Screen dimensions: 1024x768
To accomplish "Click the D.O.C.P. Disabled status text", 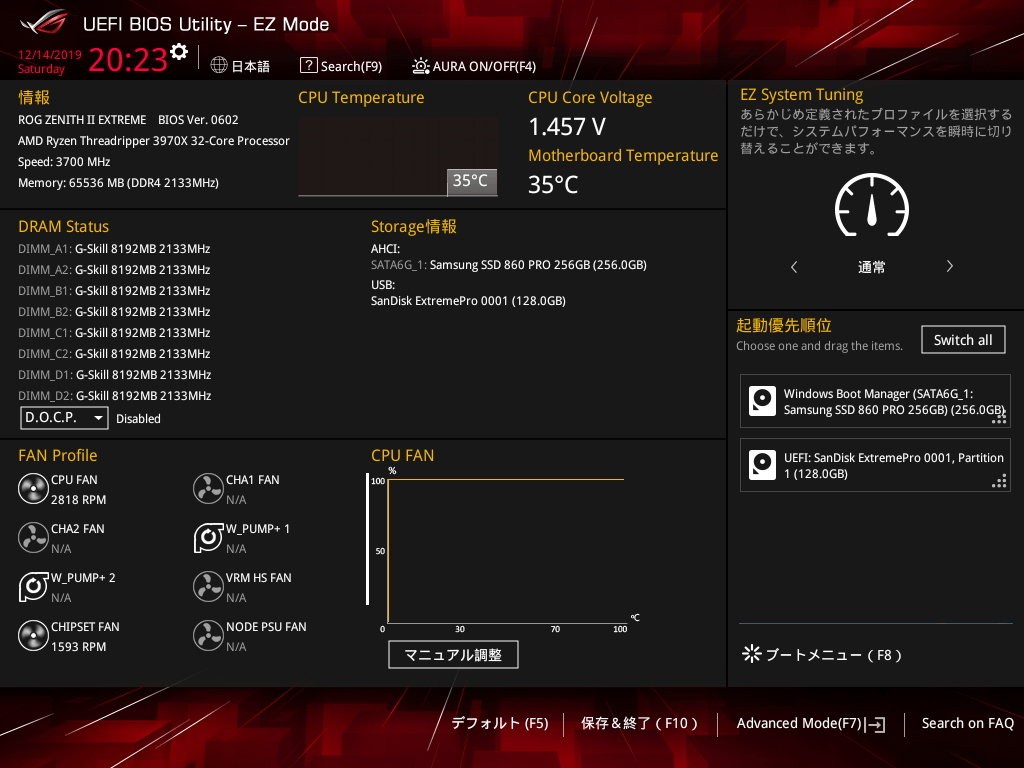I will [x=138, y=419].
